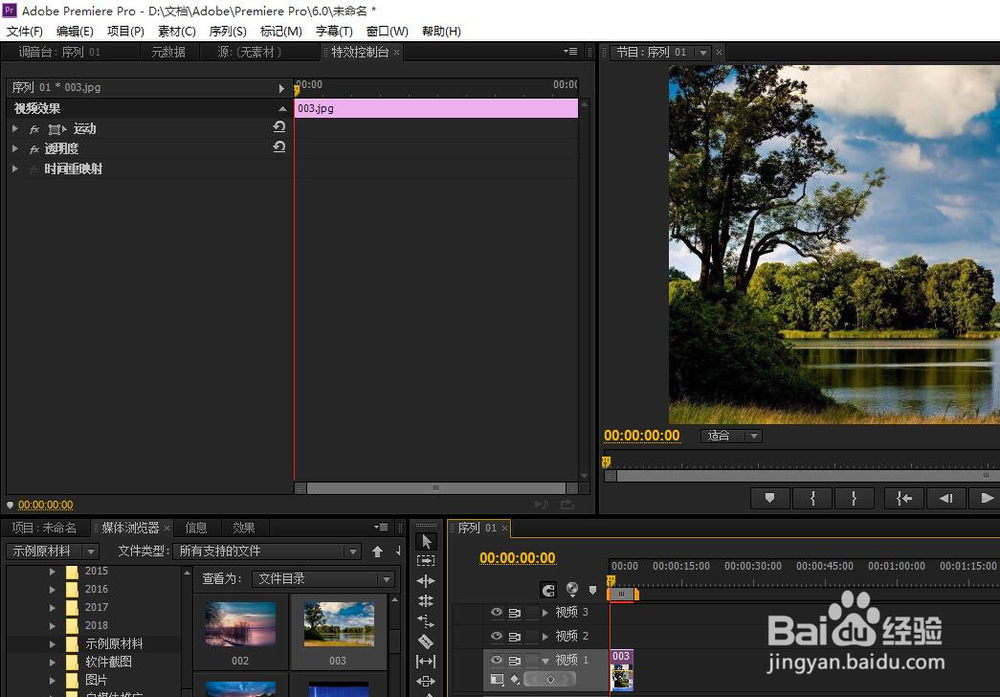Expand the 视频 3 track

tap(545, 612)
